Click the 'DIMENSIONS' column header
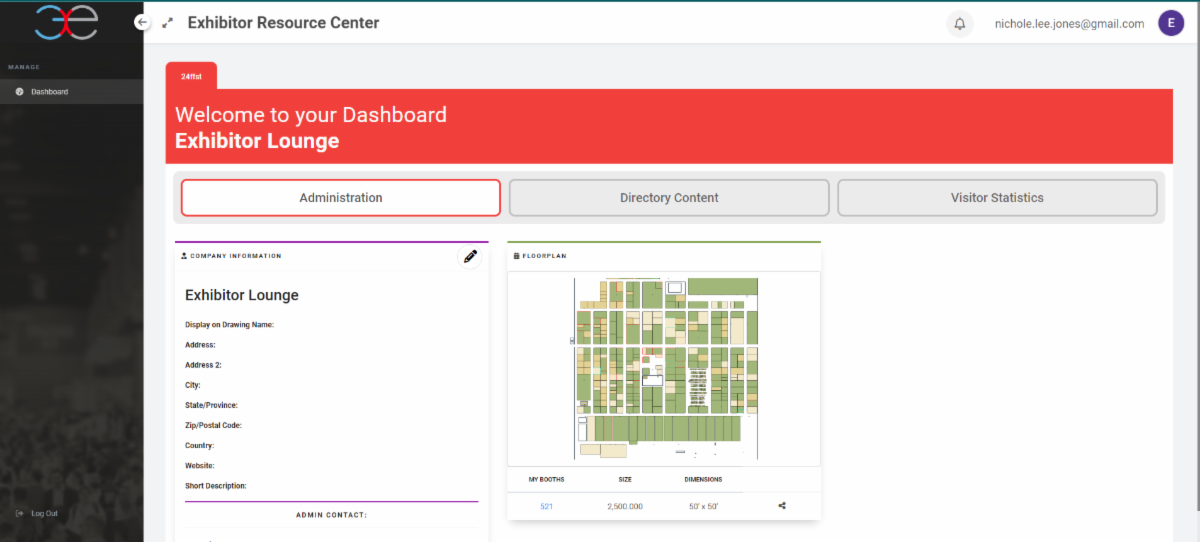Image resolution: width=1200 pixels, height=542 pixels. [x=703, y=479]
